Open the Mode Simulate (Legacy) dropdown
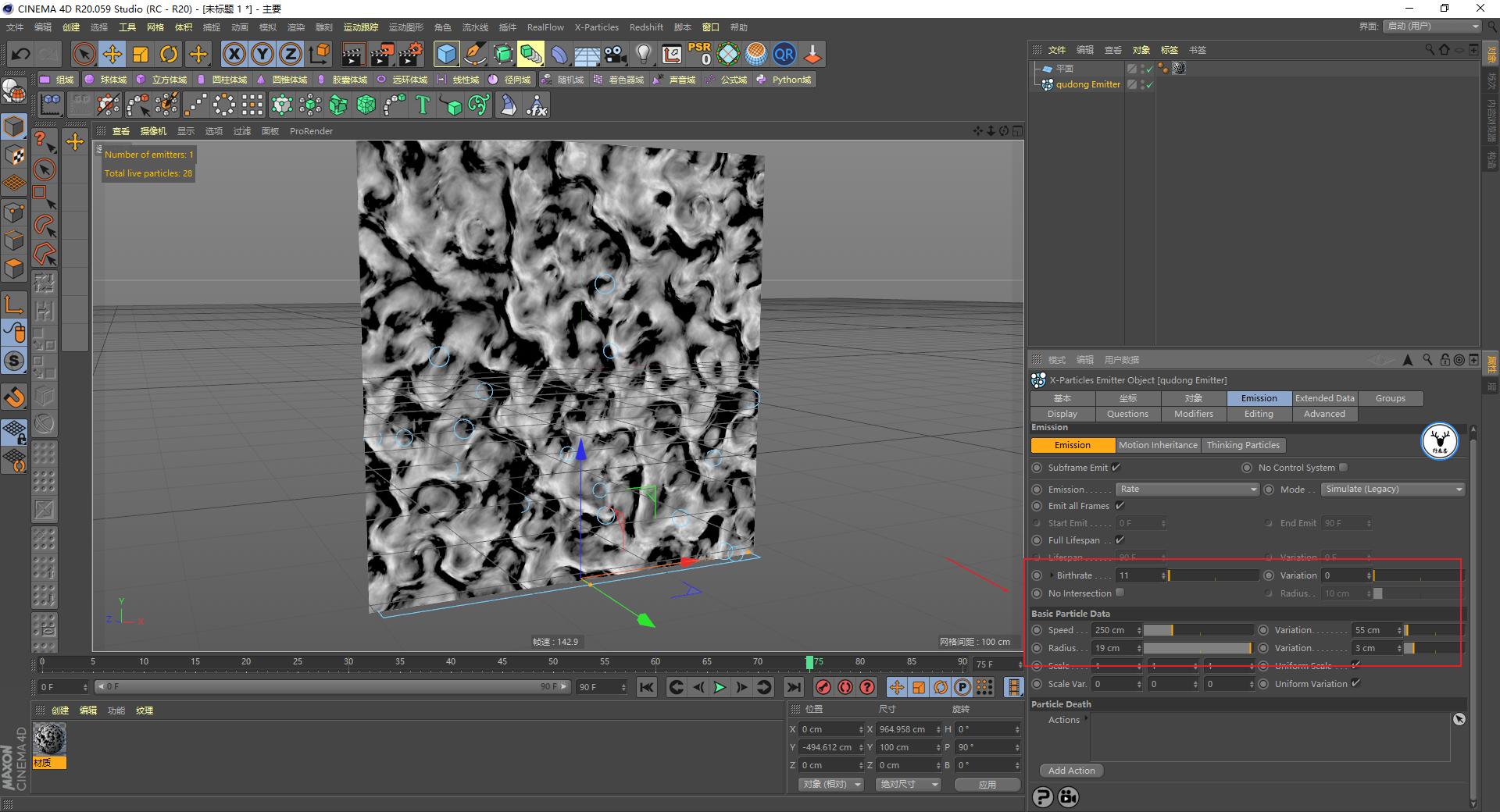Image resolution: width=1500 pixels, height=812 pixels. (x=1392, y=489)
